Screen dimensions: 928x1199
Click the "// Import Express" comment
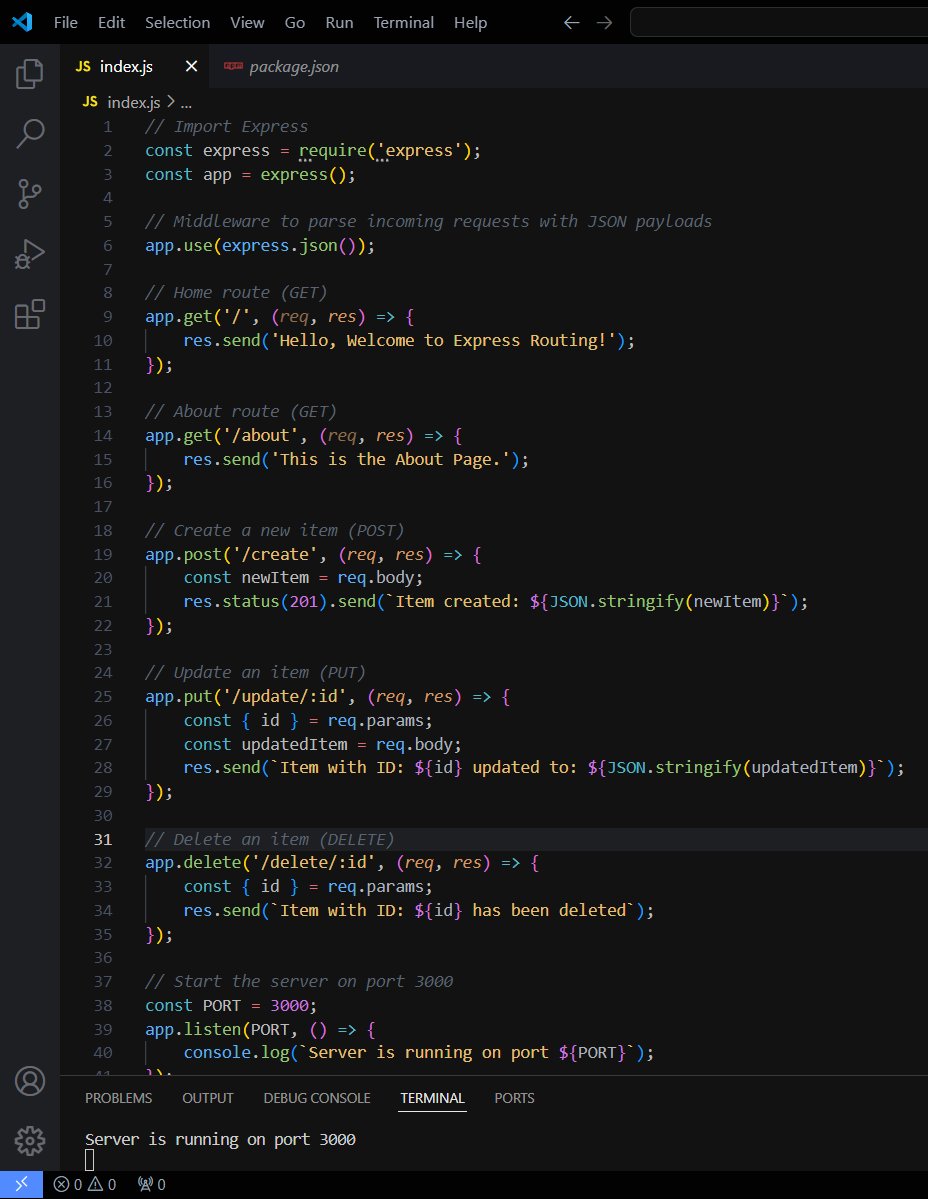226,127
